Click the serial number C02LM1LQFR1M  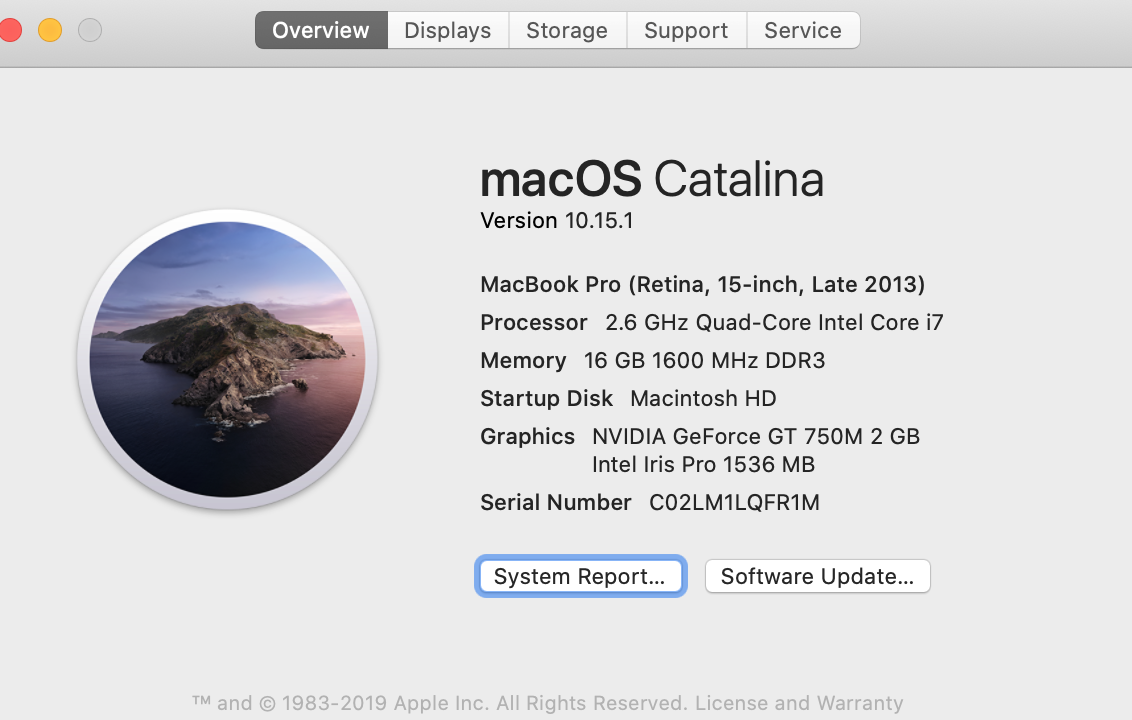[734, 503]
